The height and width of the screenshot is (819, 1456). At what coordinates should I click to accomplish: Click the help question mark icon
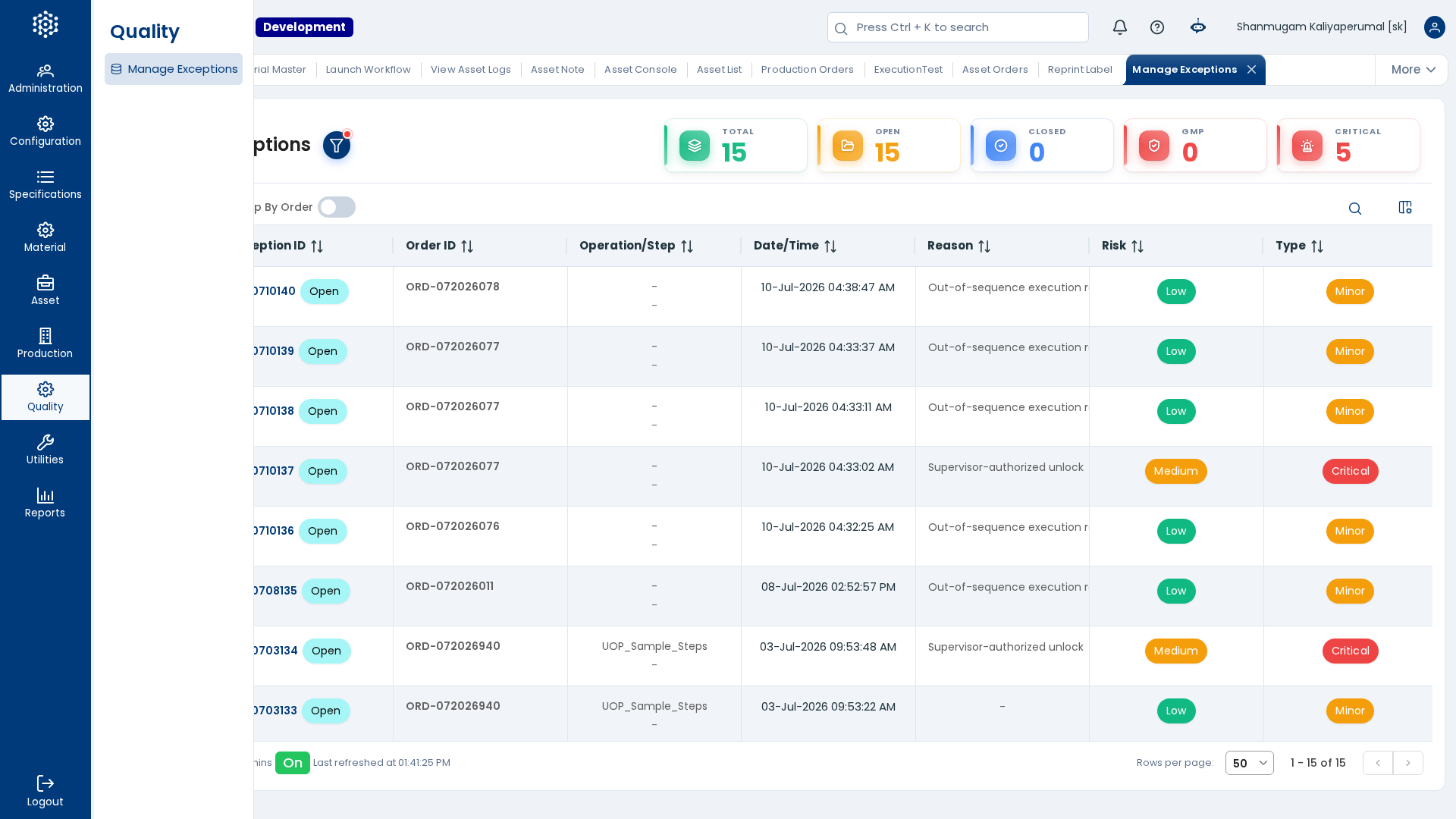1157,27
